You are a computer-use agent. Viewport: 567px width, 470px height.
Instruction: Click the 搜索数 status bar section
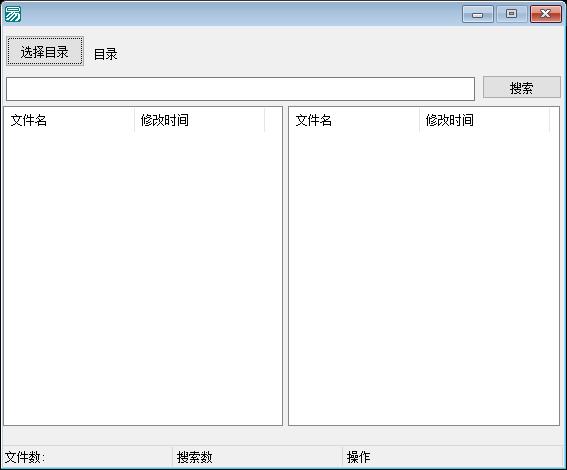tap(257, 457)
